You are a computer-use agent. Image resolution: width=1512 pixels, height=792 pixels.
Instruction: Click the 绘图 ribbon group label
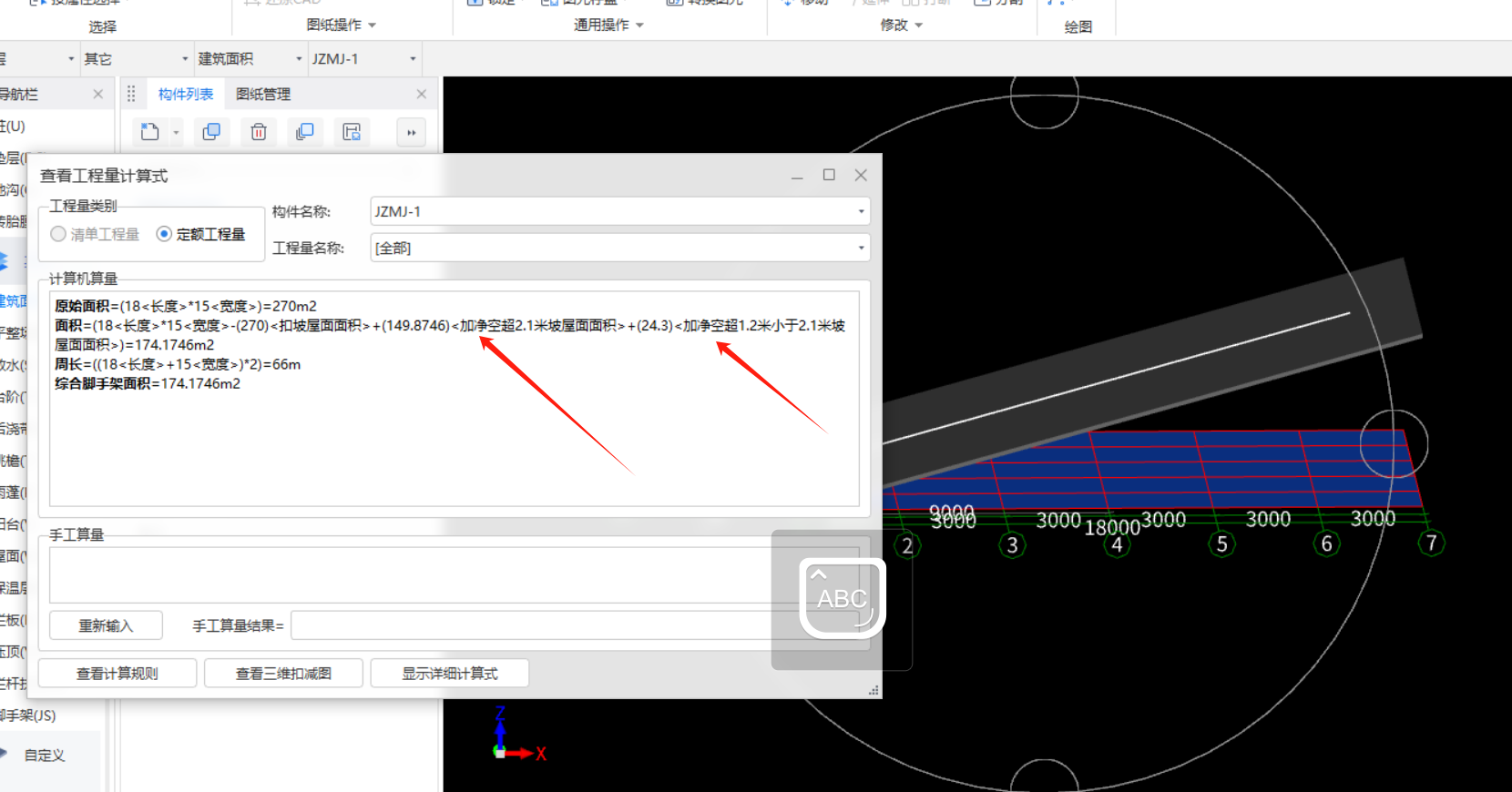[x=1078, y=27]
